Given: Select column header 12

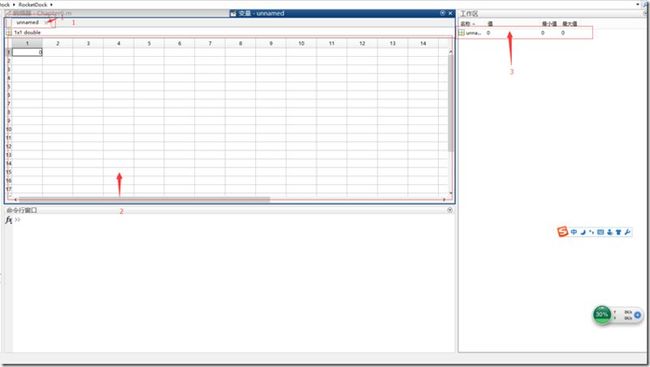Looking at the screenshot, I should pyautogui.click(x=362, y=43).
